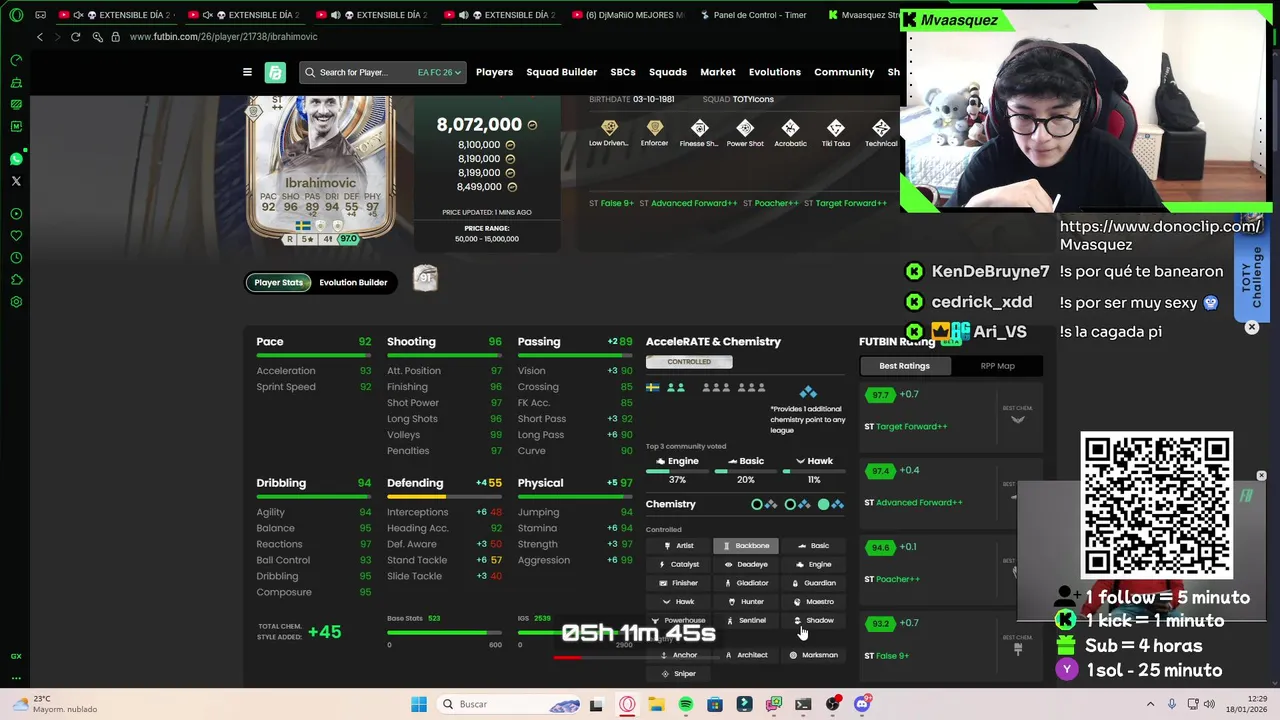Open the SBCs menu
The height and width of the screenshot is (720, 1280).
tap(623, 72)
